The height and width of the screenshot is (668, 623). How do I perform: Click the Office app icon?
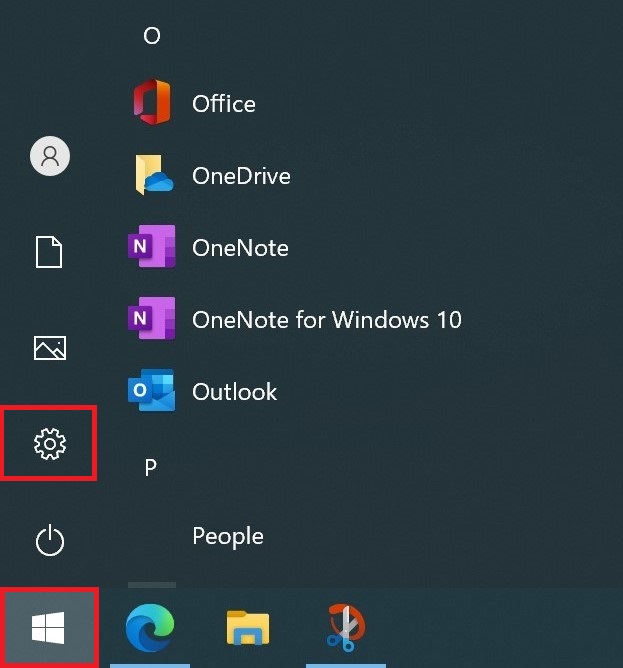point(152,102)
